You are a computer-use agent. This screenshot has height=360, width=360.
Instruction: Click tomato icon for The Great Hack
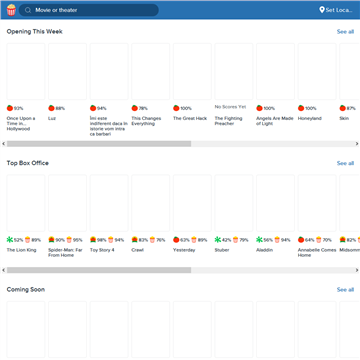[176, 108]
